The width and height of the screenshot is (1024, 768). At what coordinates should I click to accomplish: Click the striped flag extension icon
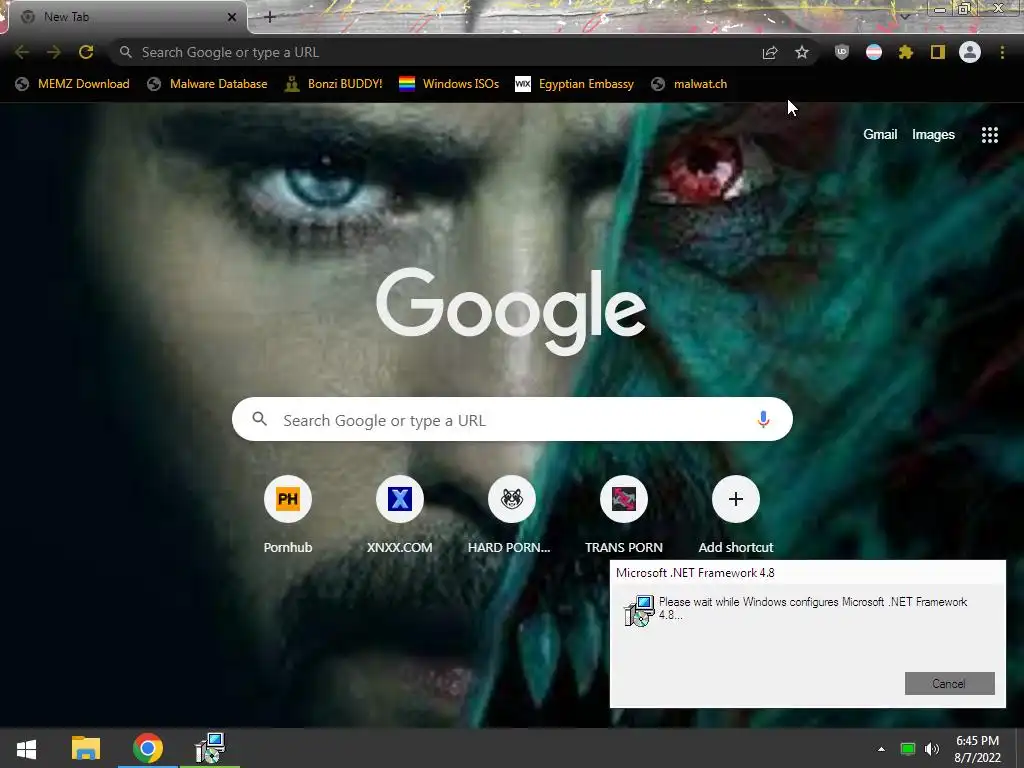[x=874, y=52]
